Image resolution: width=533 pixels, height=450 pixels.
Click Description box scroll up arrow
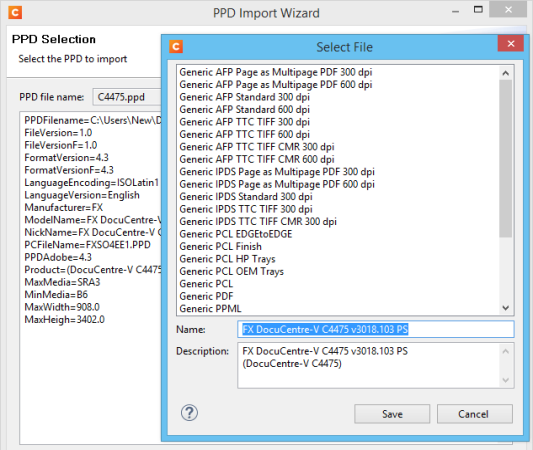tap(505, 351)
